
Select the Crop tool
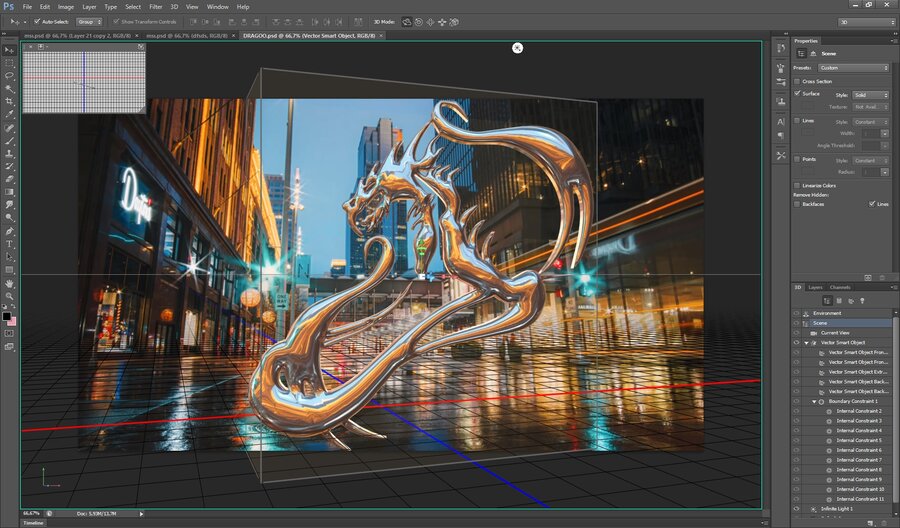[x=9, y=102]
